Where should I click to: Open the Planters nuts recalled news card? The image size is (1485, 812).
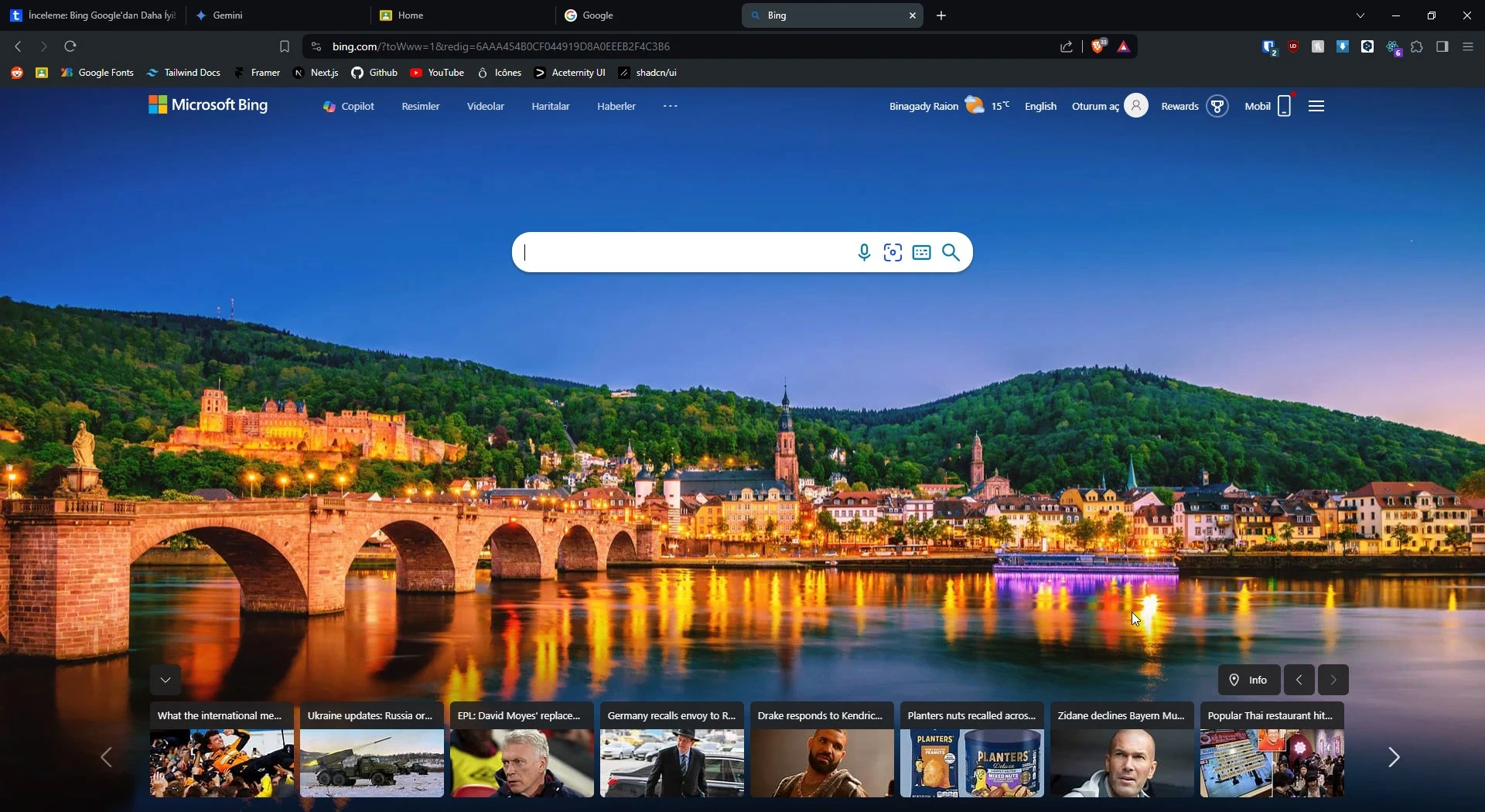[972, 750]
